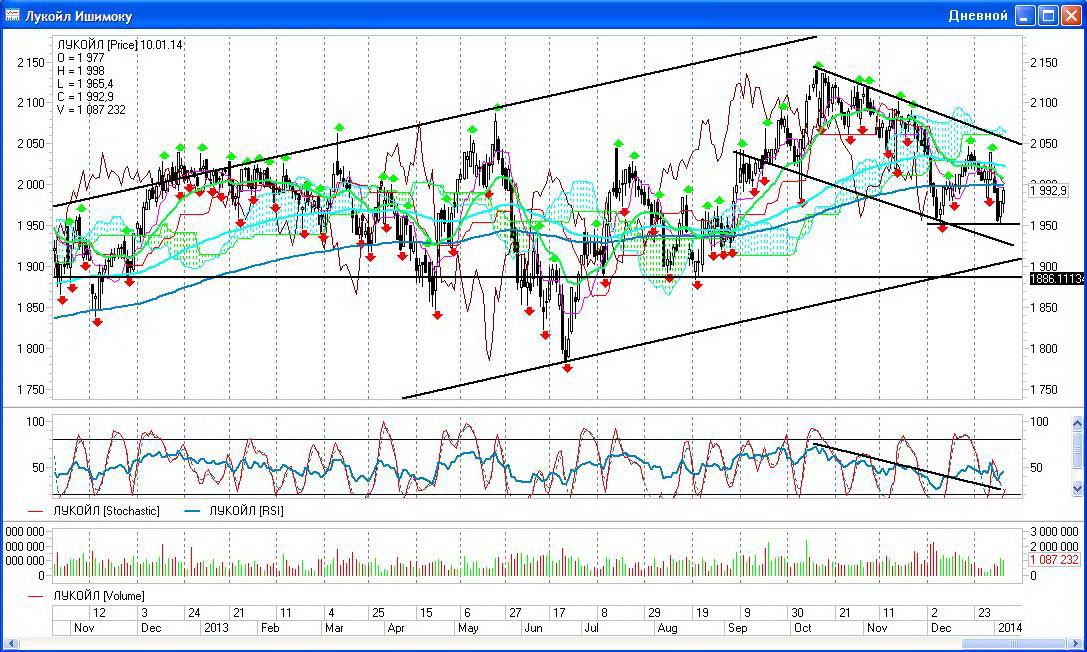Click the 50 label on left oscillator axis

pyautogui.click(x=38, y=468)
